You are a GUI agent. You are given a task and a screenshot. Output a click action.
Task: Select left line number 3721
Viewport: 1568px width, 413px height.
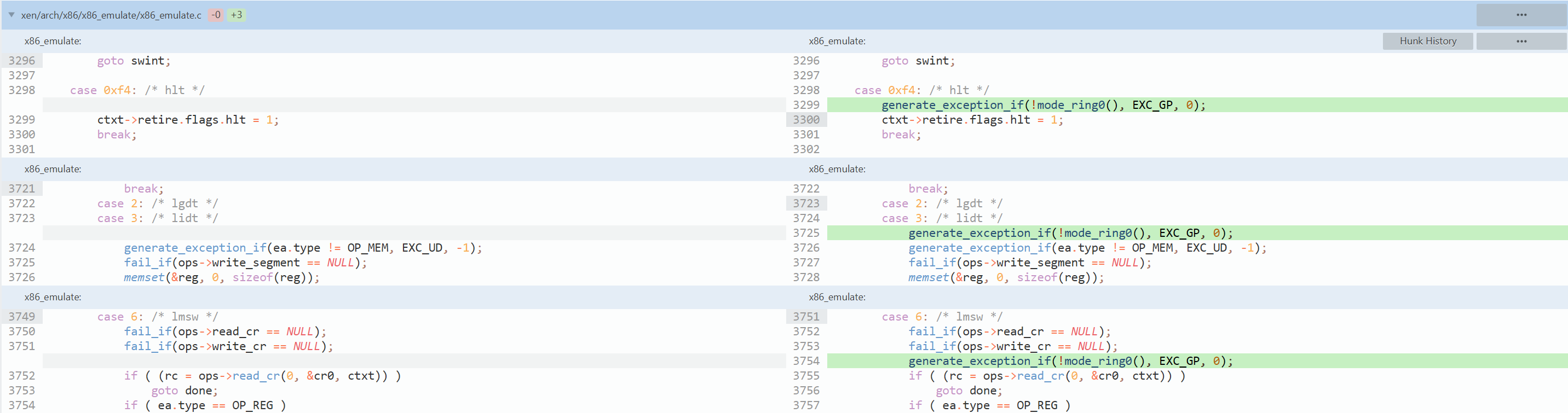(22, 189)
